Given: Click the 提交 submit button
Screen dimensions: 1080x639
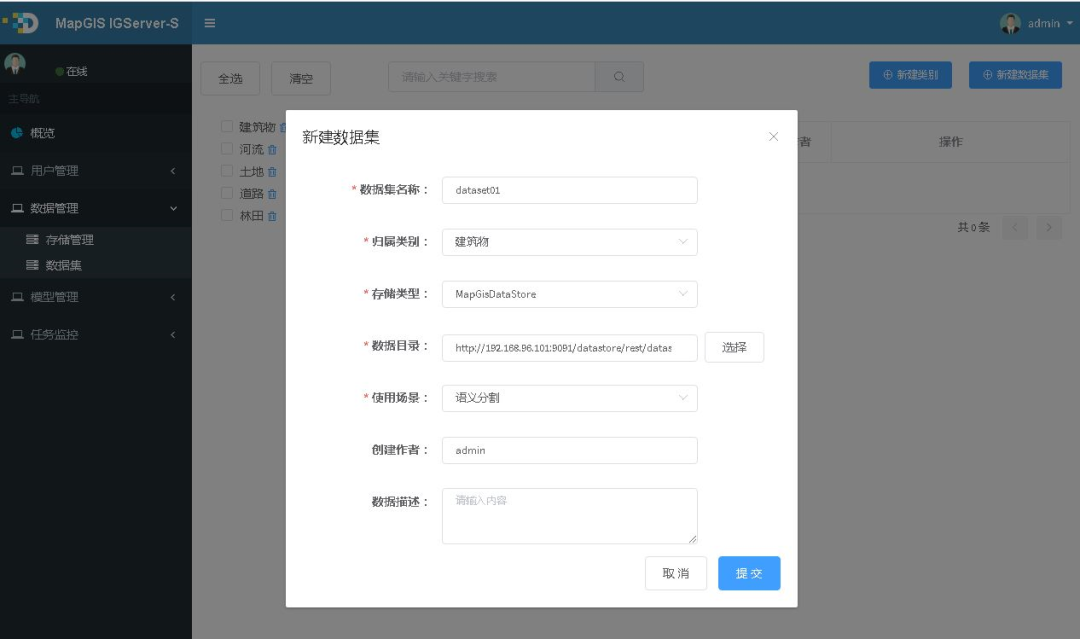Looking at the screenshot, I should pos(749,574).
